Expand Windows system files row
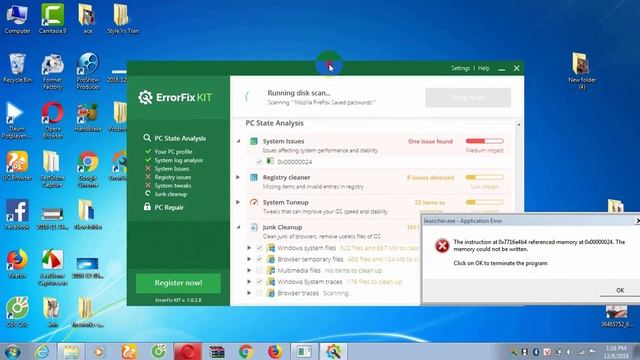The width and height of the screenshot is (640, 360). pos(249,248)
